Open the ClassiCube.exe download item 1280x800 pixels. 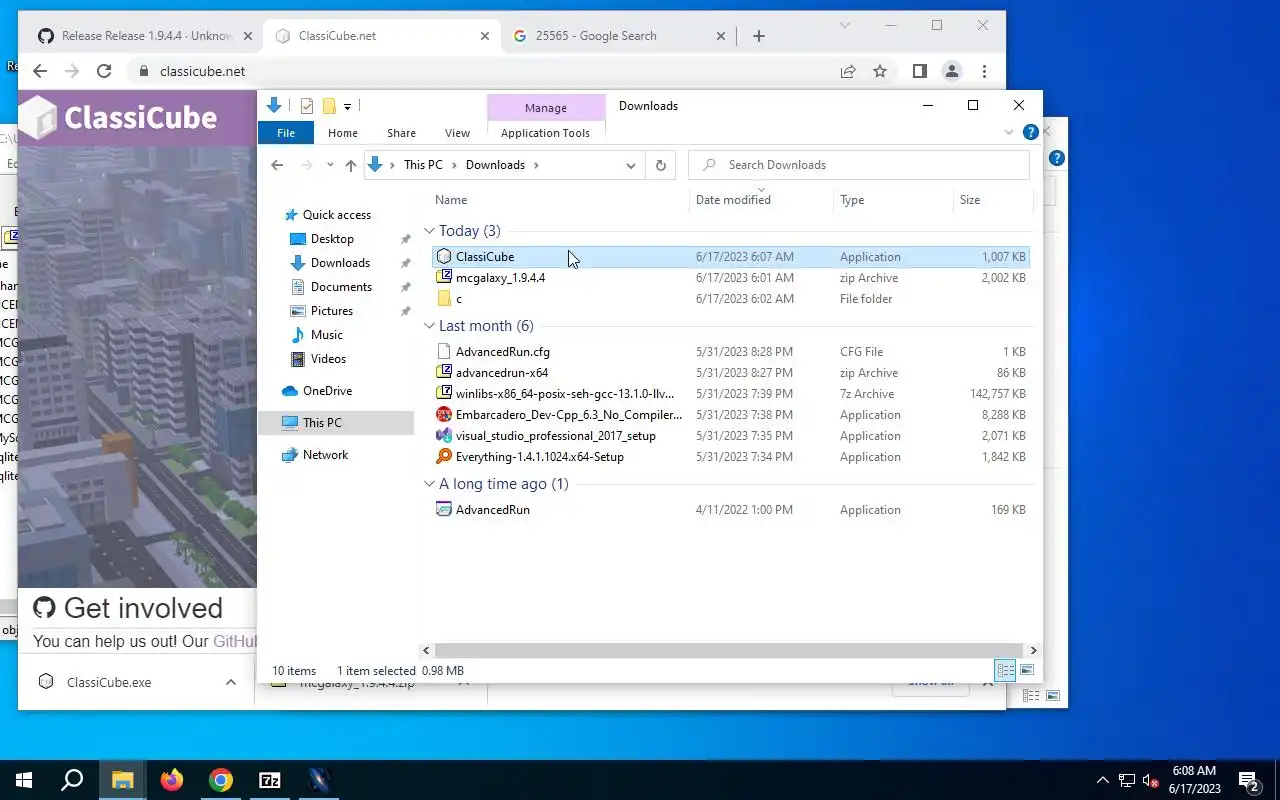coord(110,682)
